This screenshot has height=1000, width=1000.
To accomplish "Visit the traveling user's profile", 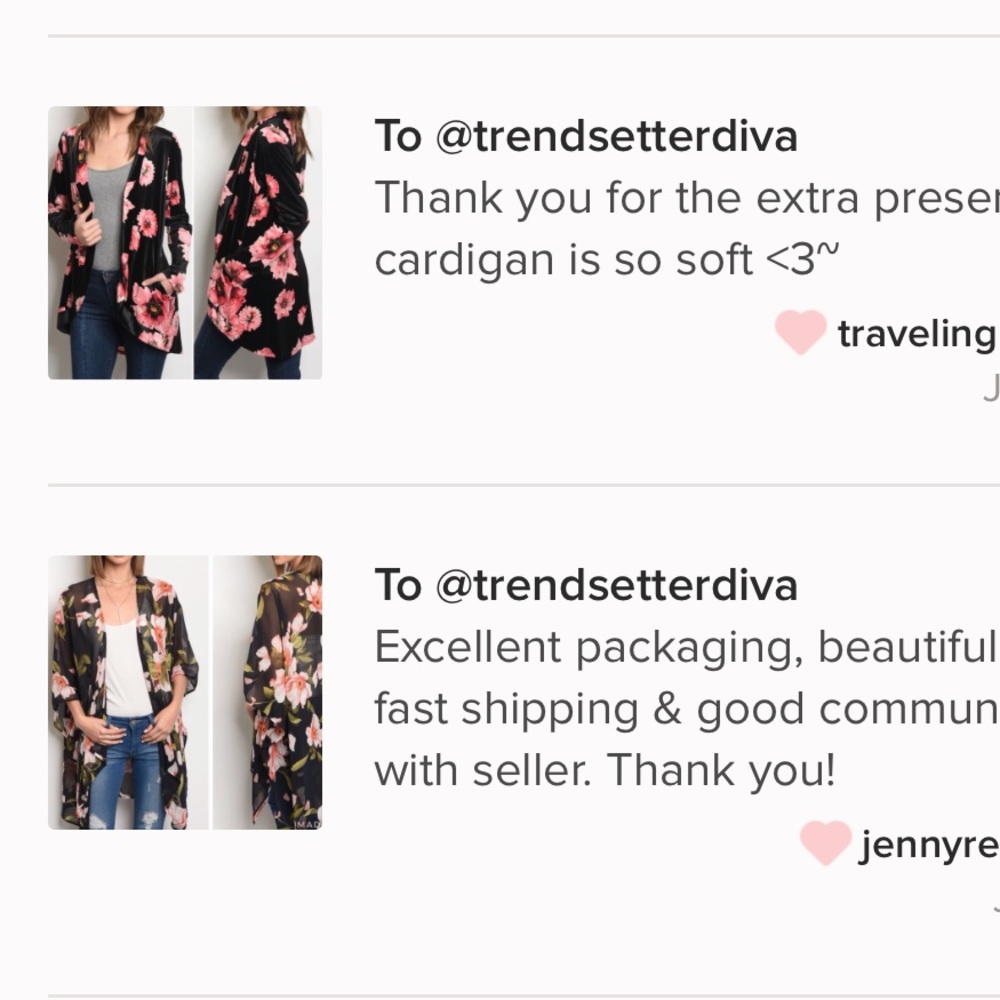I will [x=916, y=335].
